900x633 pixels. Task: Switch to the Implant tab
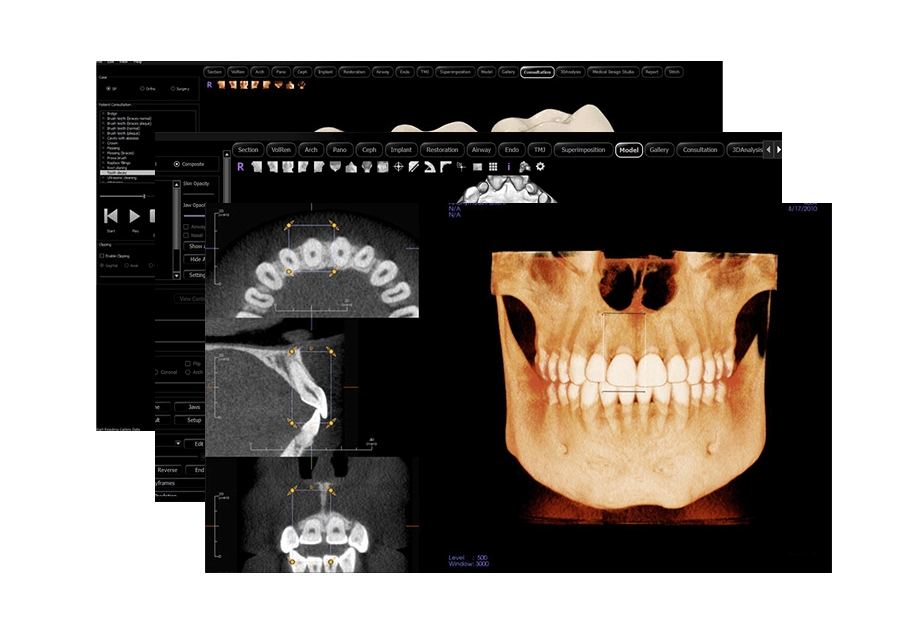pos(401,150)
